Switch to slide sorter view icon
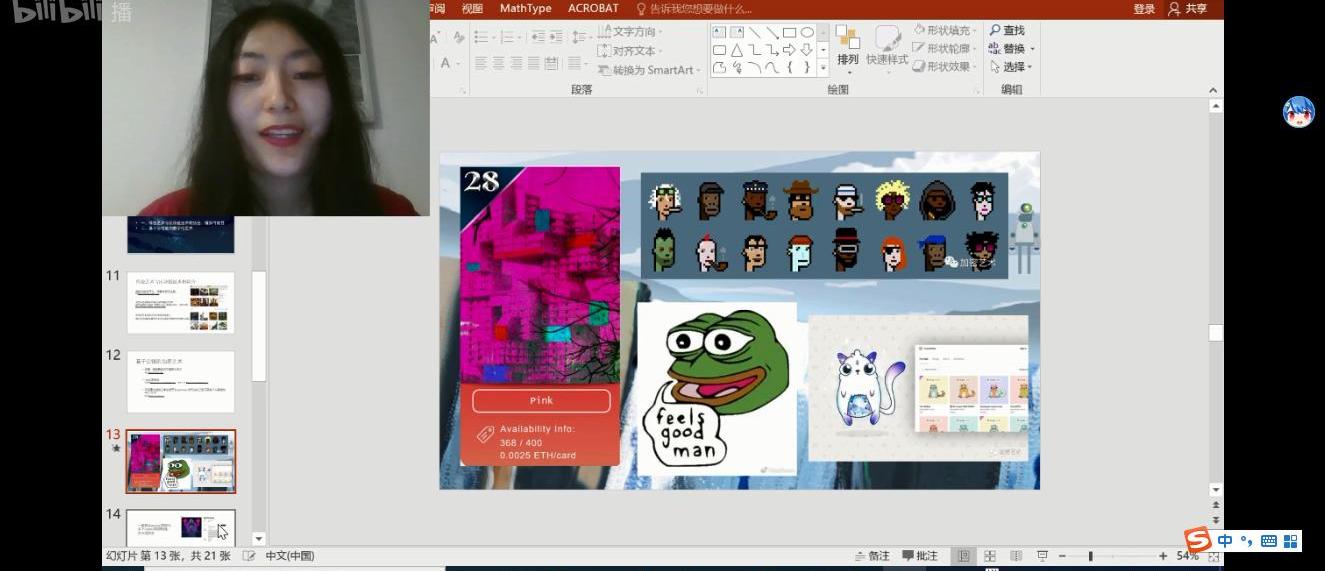The height and width of the screenshot is (571, 1325). 990,556
